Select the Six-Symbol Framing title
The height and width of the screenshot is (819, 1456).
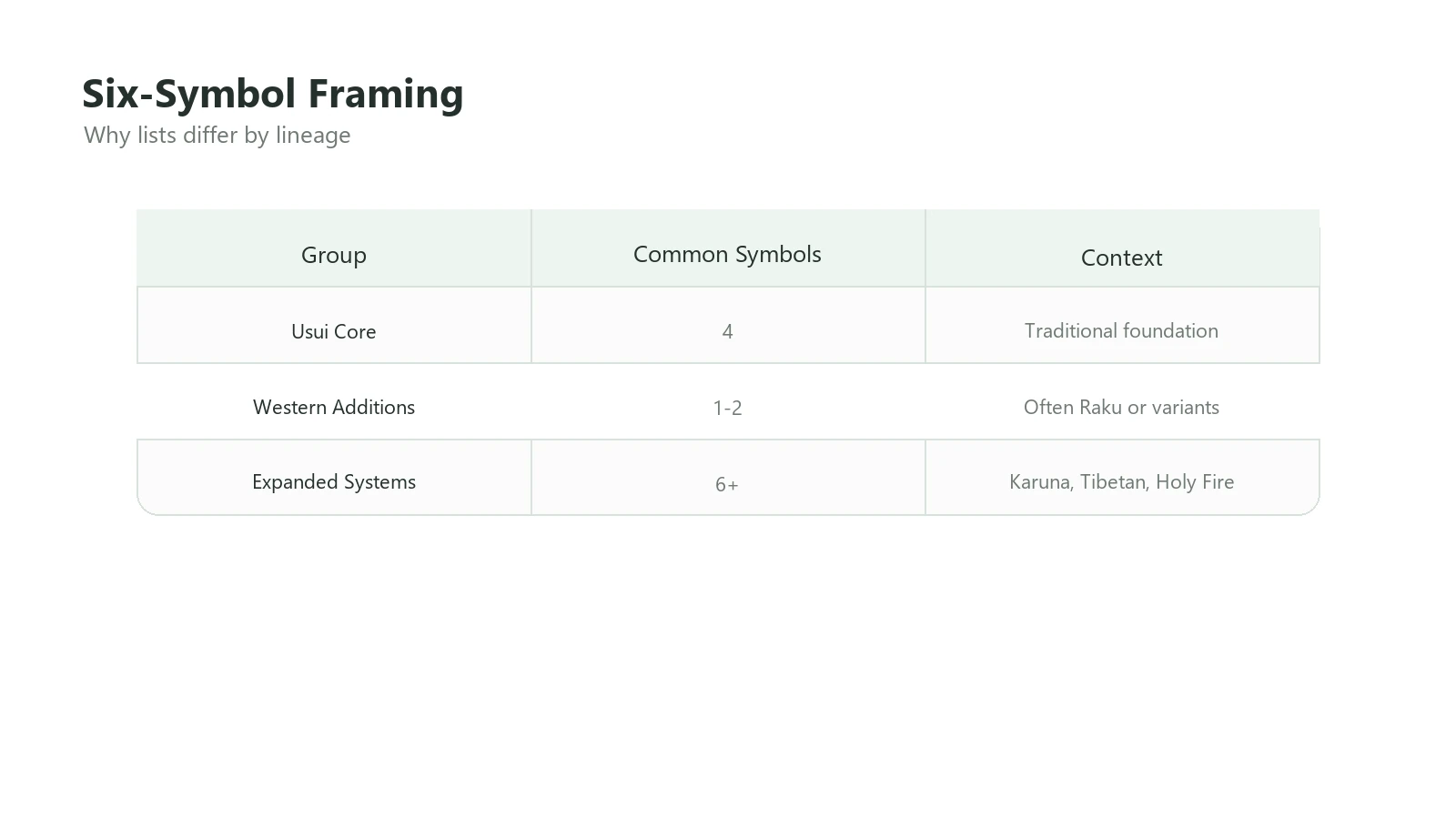tap(273, 94)
